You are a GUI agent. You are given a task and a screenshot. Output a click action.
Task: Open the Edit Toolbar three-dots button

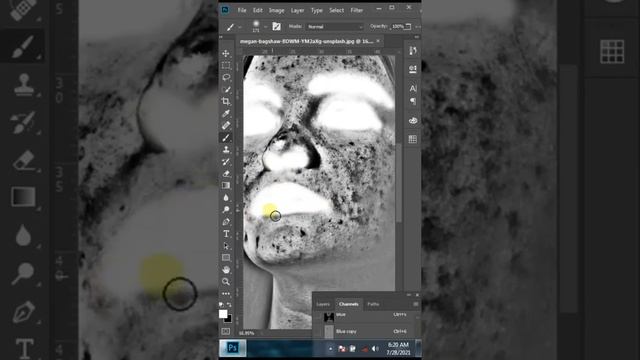(226, 293)
